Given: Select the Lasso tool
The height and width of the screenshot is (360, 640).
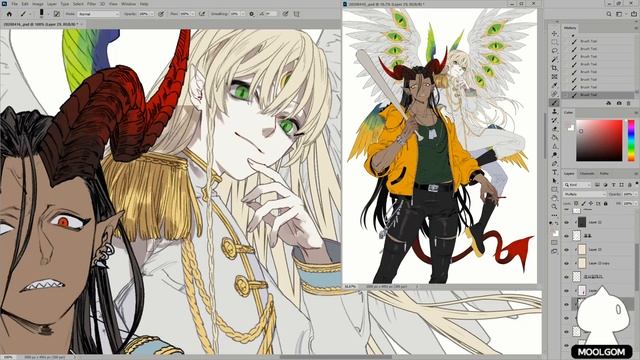Looking at the screenshot, I should pyautogui.click(x=554, y=51).
